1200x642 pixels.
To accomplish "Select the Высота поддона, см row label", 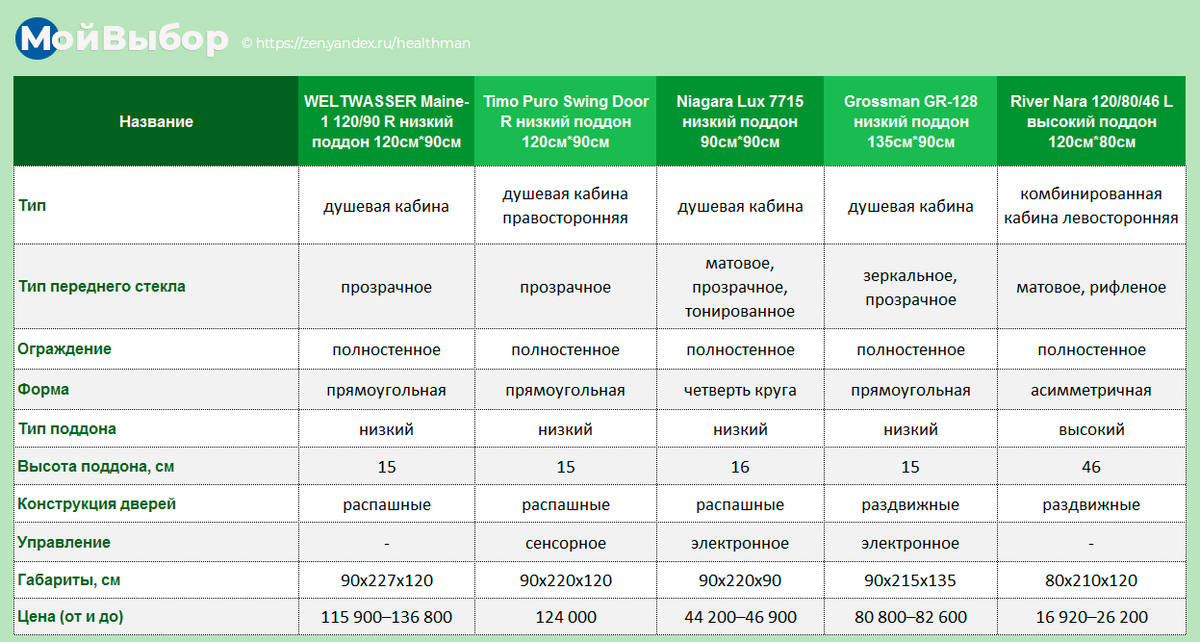I will click(97, 467).
